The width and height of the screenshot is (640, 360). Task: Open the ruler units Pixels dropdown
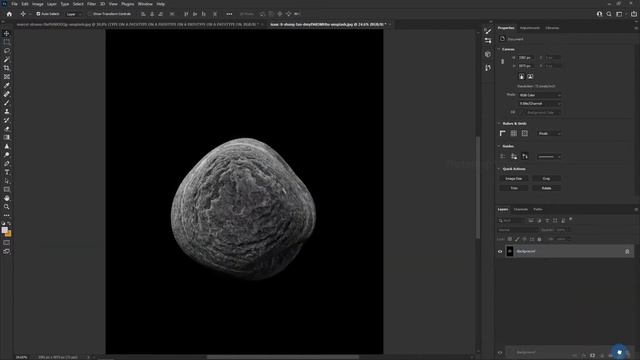[549, 133]
